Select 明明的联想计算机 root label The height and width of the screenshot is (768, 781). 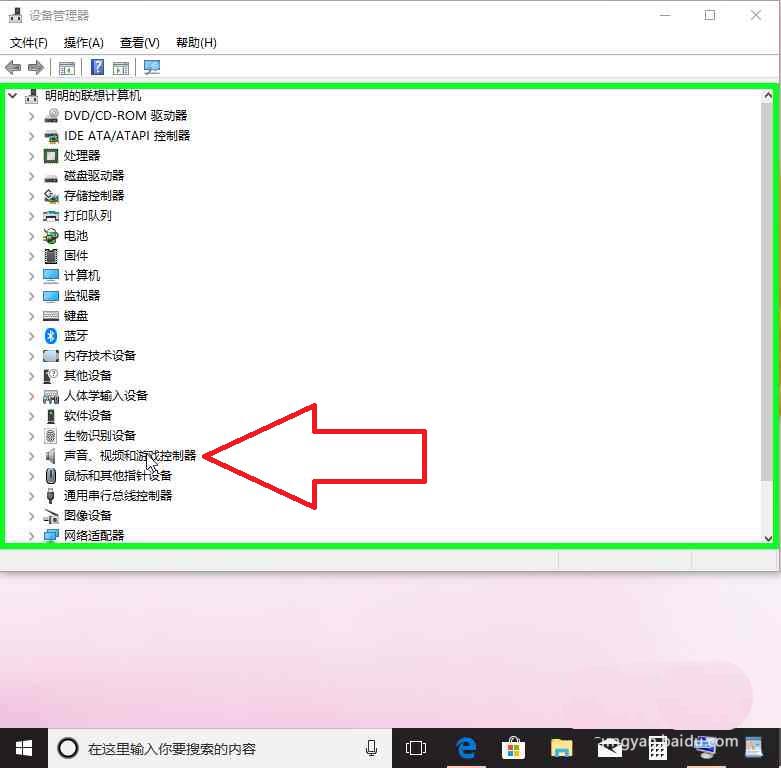[93, 95]
